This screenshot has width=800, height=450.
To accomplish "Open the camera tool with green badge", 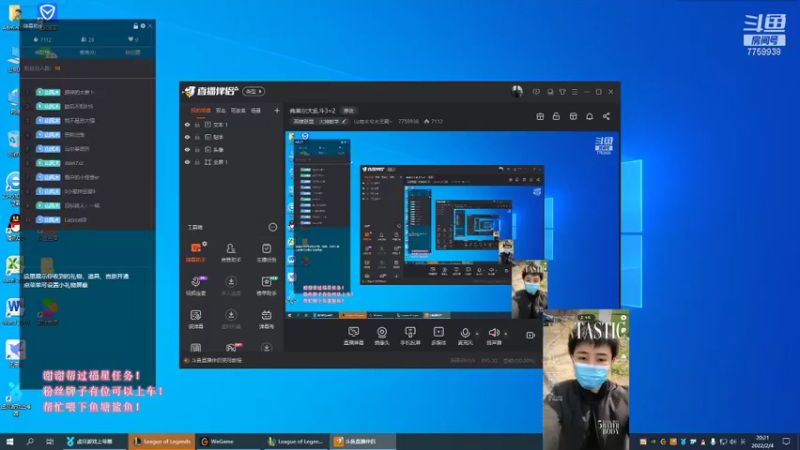I will coord(266,285).
